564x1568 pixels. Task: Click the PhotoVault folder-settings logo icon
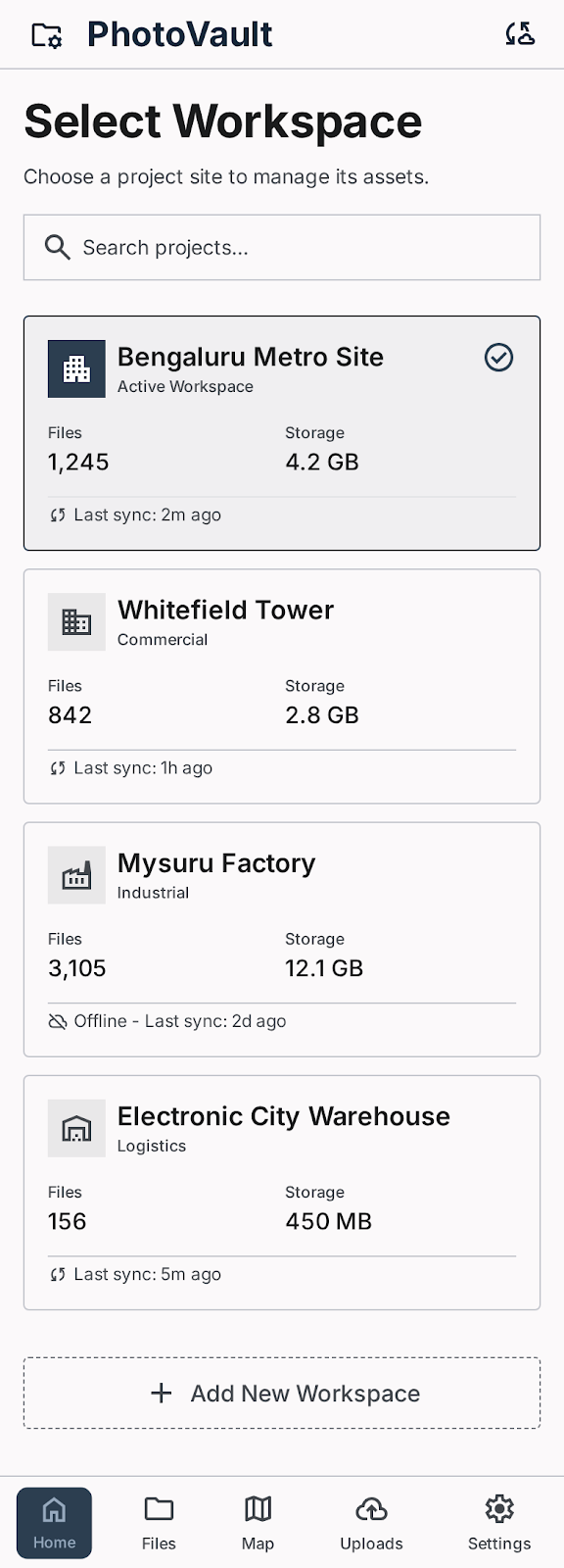click(47, 35)
